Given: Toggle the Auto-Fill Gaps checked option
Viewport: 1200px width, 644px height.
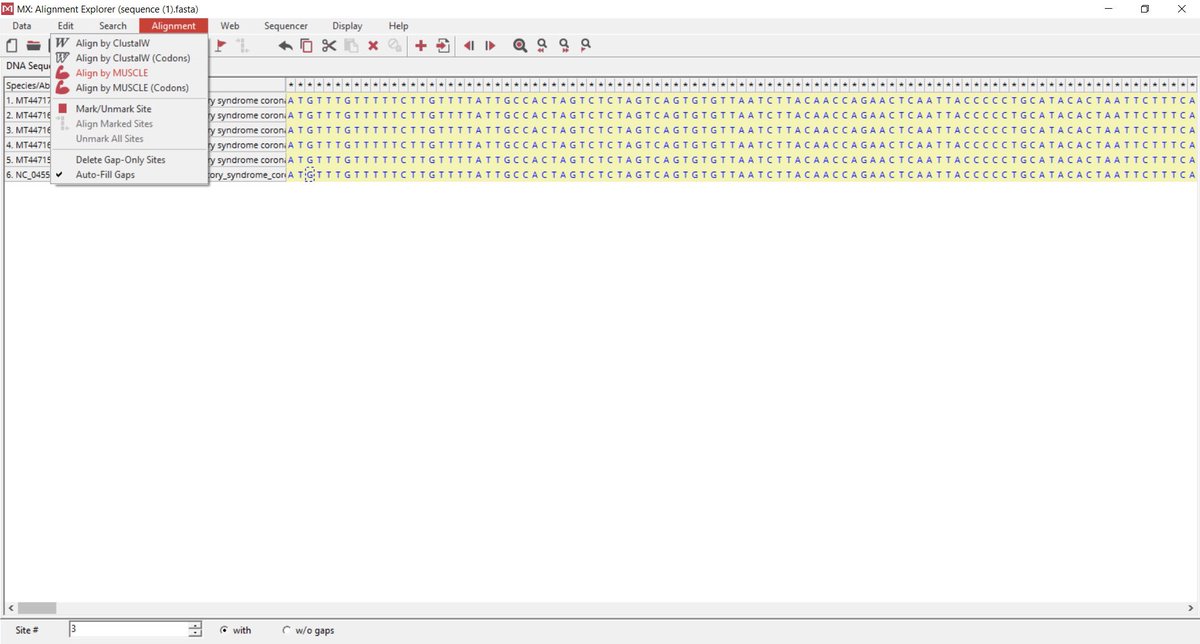Looking at the screenshot, I should click(x=105, y=174).
